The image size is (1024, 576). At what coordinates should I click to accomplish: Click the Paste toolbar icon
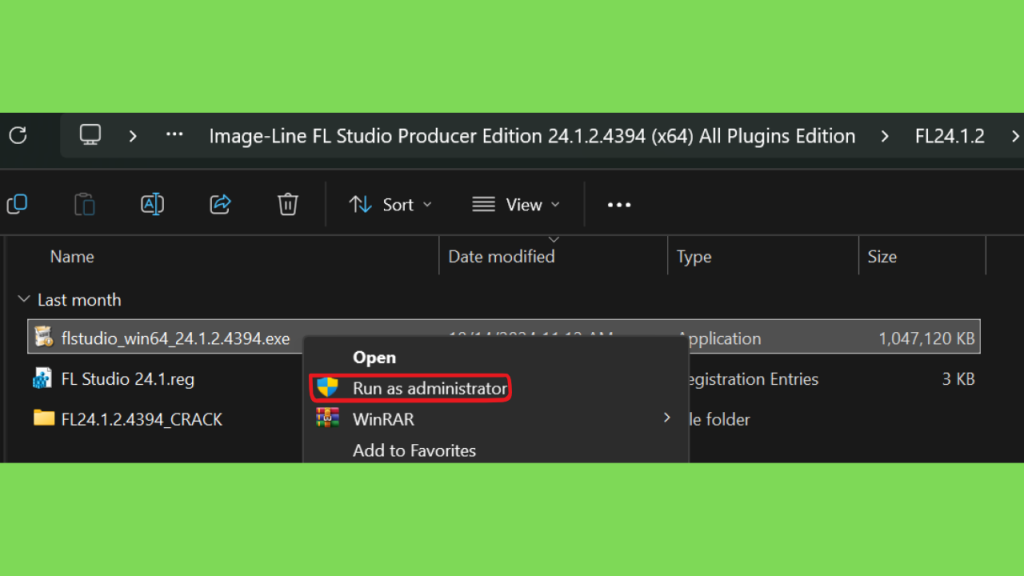pos(84,204)
